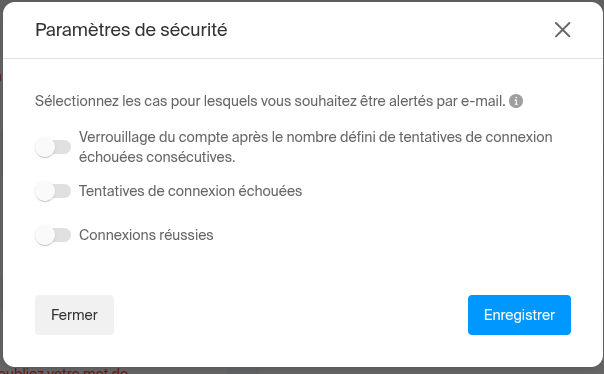Click the empty dialog area beside Fermer
This screenshot has height=374, width=604.
pos(291,315)
